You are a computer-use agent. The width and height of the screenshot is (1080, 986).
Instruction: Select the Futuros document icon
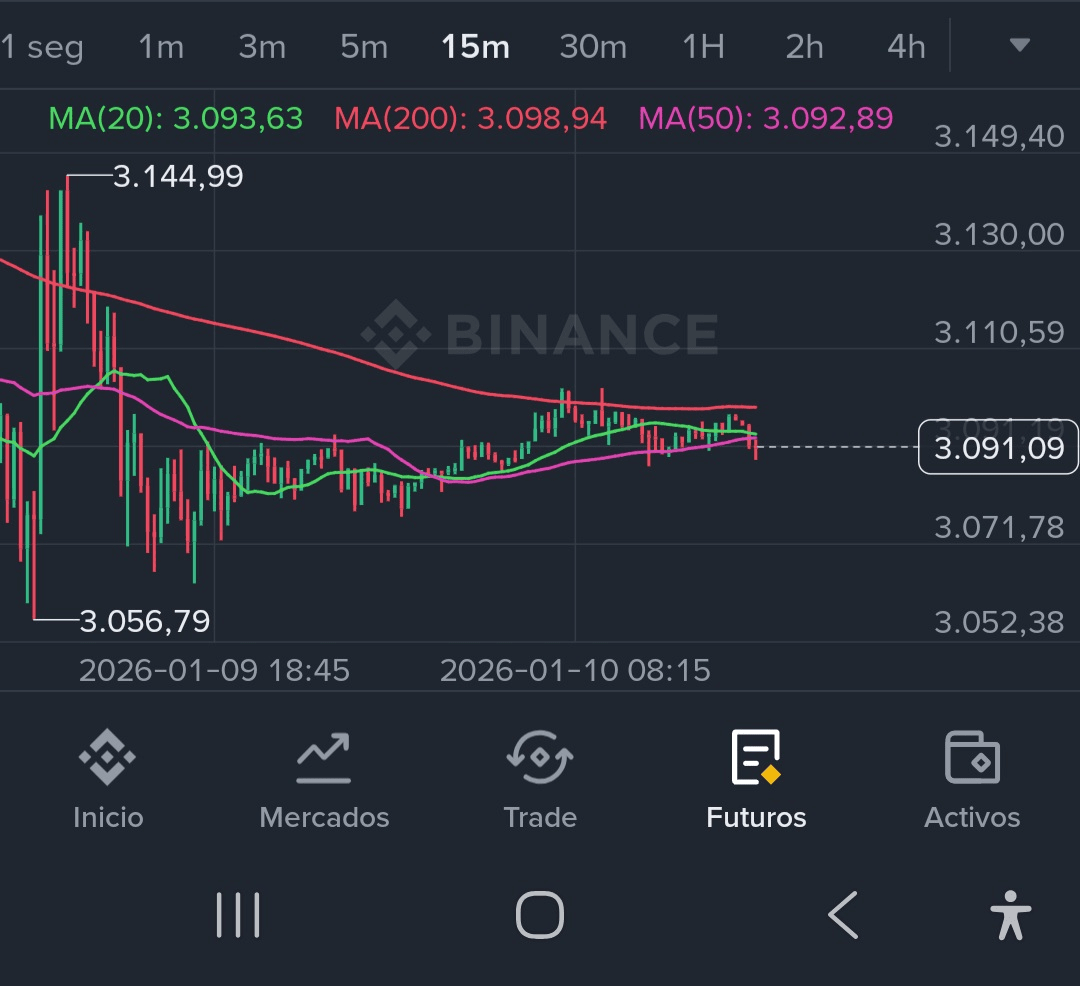[x=756, y=759]
